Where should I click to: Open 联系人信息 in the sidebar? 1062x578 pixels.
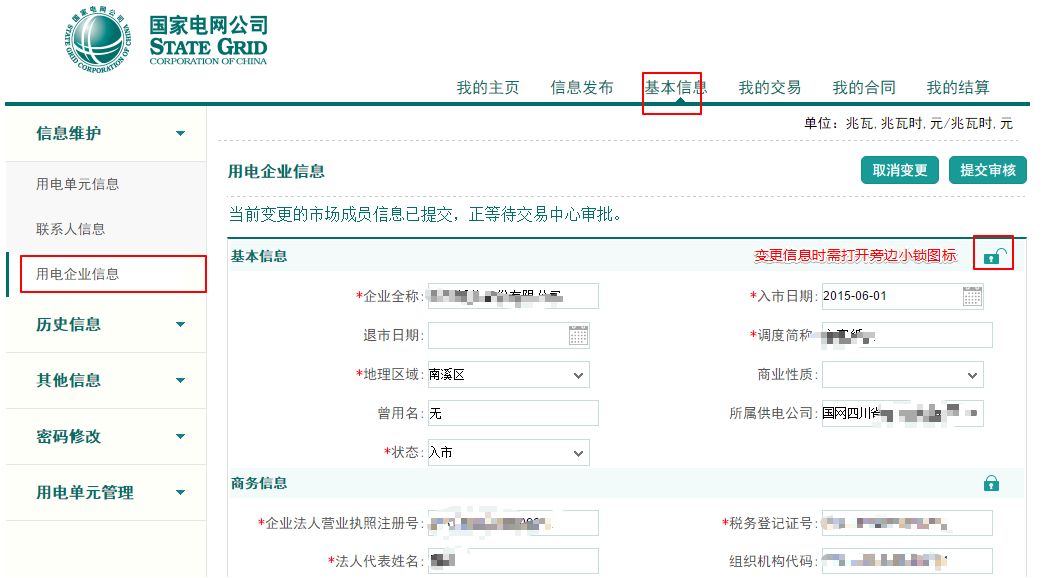(x=71, y=229)
